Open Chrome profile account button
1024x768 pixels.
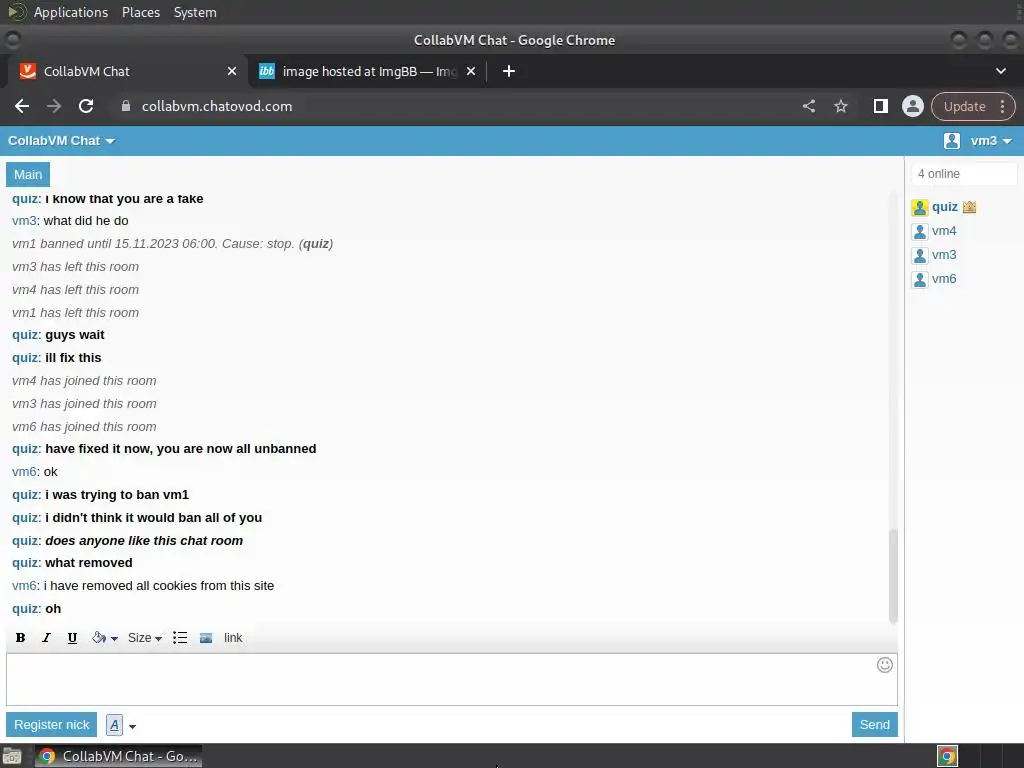pyautogui.click(x=912, y=106)
